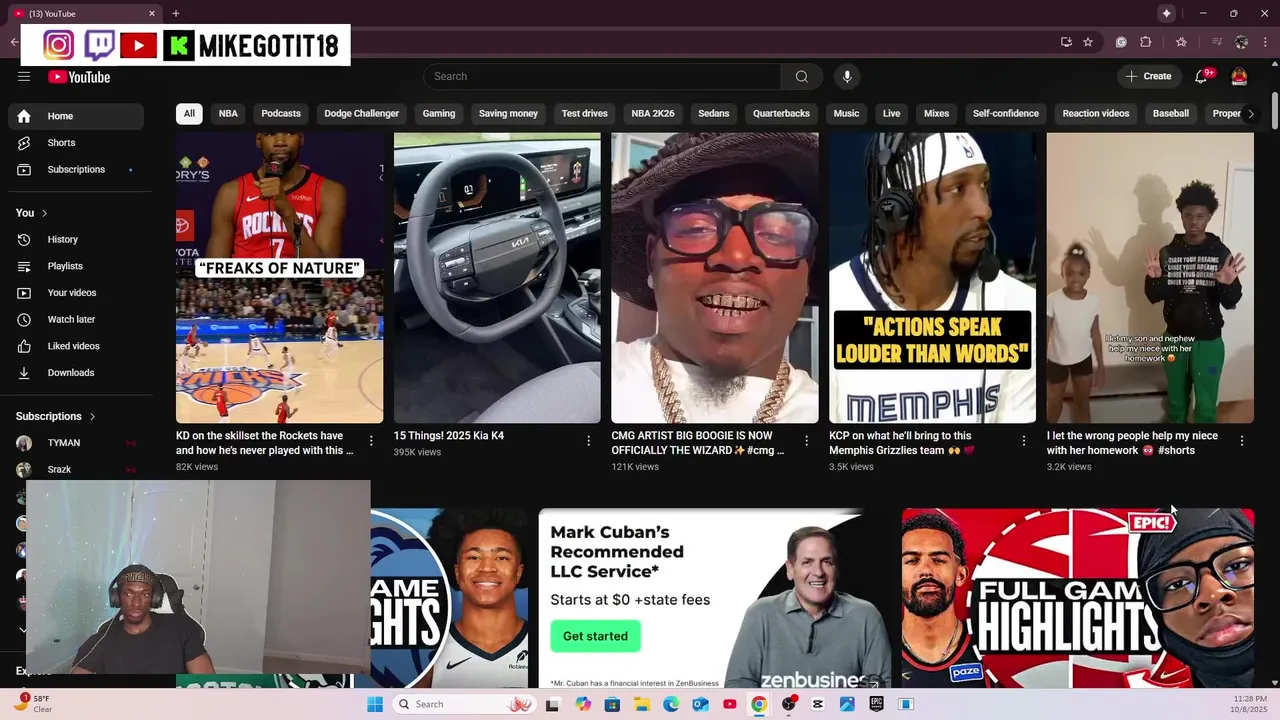Open options for KD Rockets video

tap(371, 441)
